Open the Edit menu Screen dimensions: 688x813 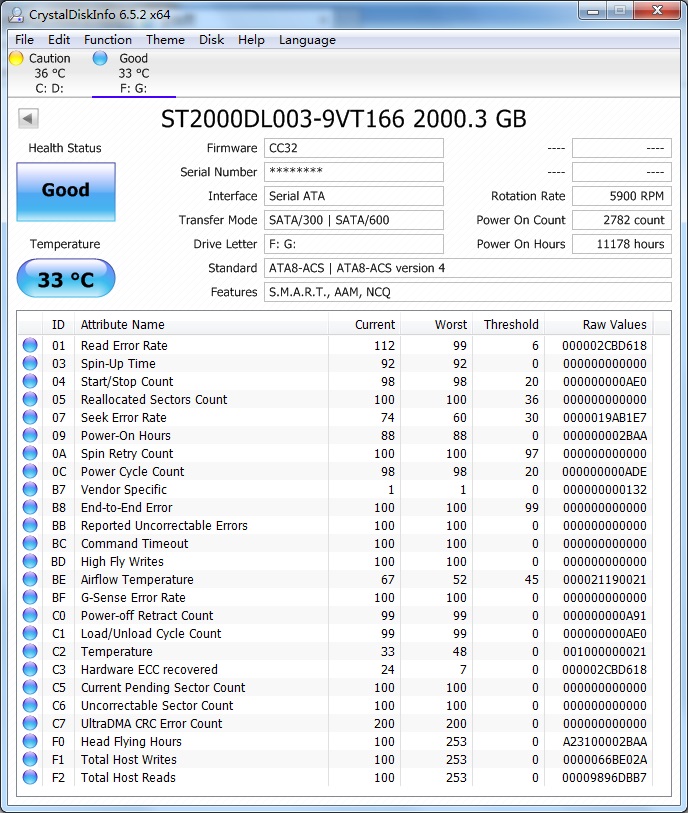[x=59, y=40]
